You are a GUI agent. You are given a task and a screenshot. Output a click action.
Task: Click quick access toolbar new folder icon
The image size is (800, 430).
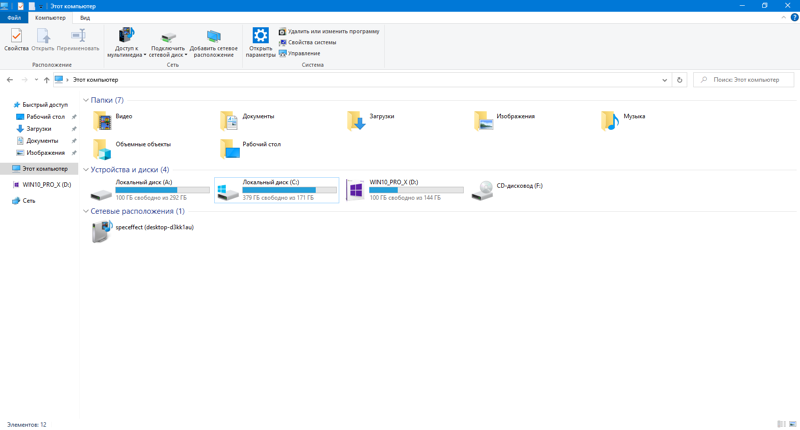tap(32, 6)
